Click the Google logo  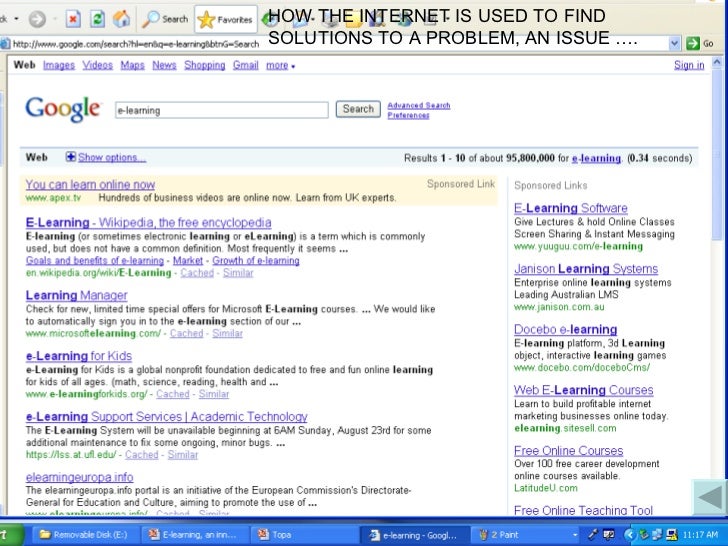[63, 109]
